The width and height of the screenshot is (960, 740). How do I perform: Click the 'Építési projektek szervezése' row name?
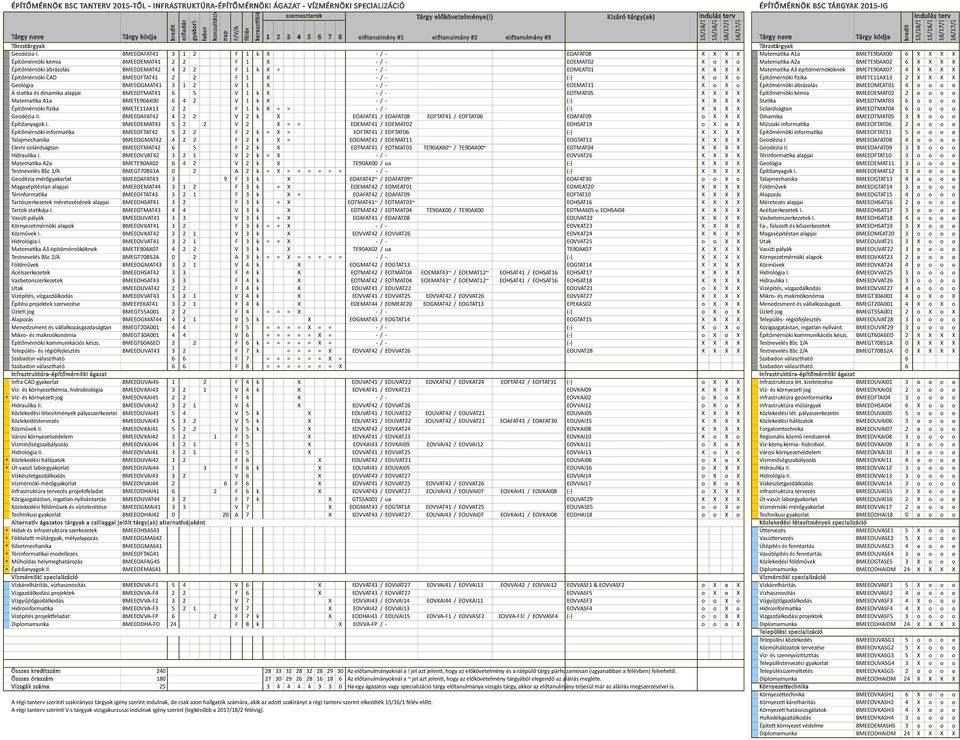[45, 304]
